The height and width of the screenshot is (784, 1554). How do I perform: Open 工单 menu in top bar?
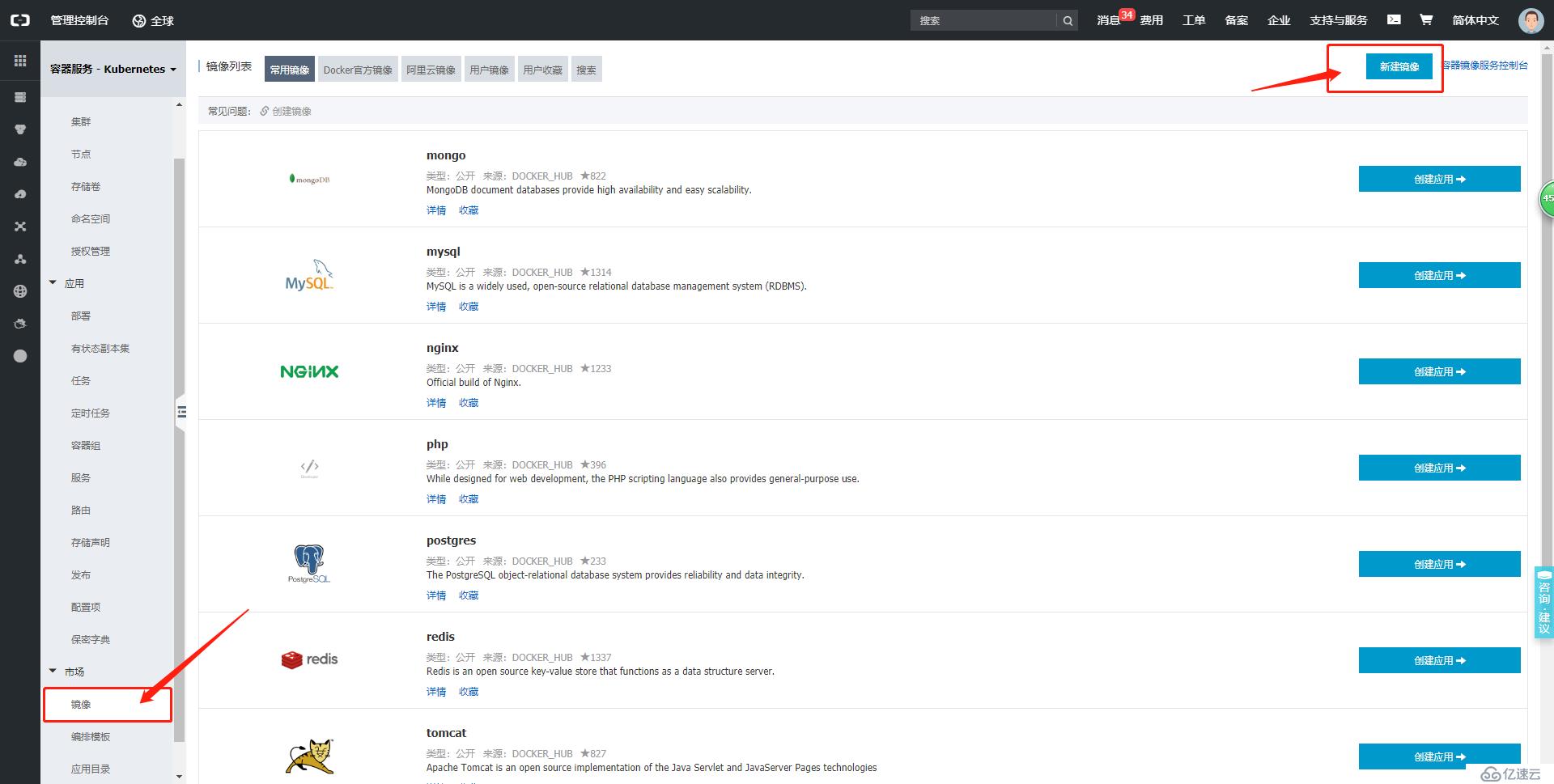(x=1194, y=20)
